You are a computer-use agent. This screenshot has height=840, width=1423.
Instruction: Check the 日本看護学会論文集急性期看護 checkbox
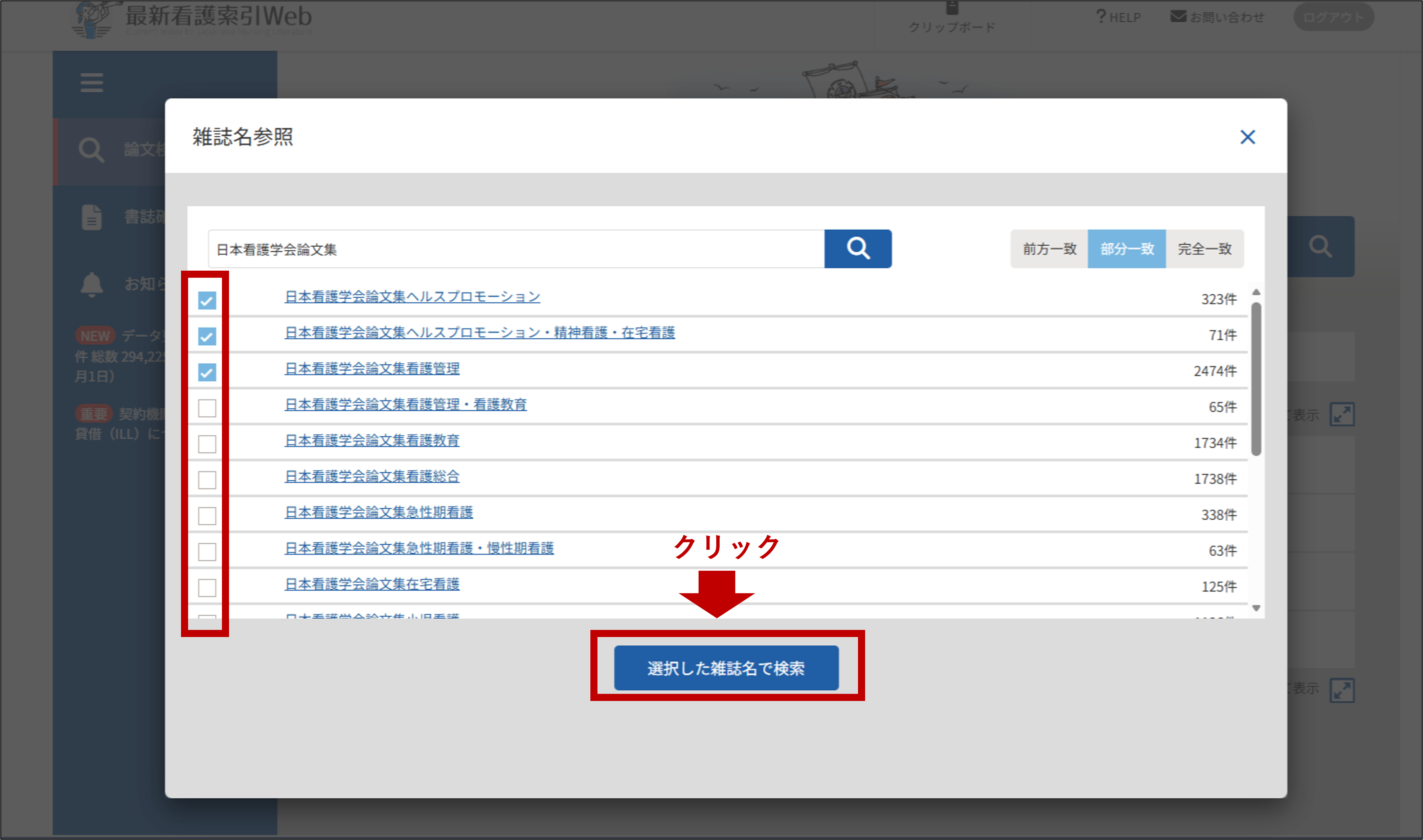coord(207,516)
